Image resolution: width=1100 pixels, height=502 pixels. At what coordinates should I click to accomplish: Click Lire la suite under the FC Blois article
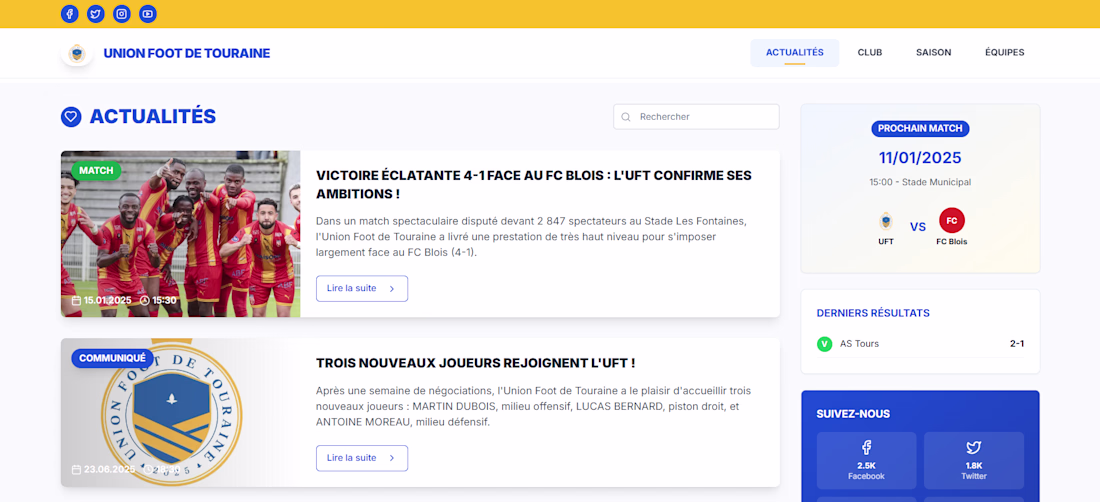coord(362,288)
